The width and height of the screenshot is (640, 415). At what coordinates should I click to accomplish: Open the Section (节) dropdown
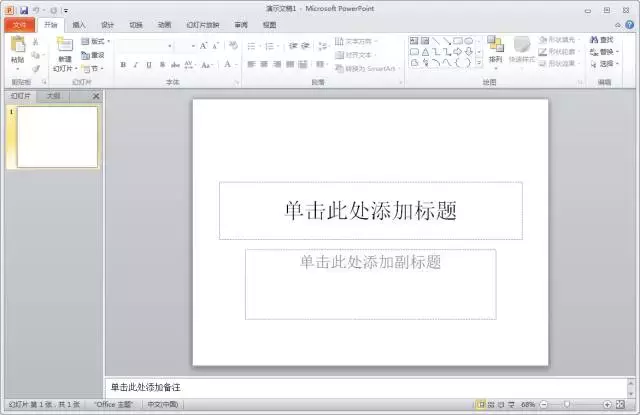point(93,69)
